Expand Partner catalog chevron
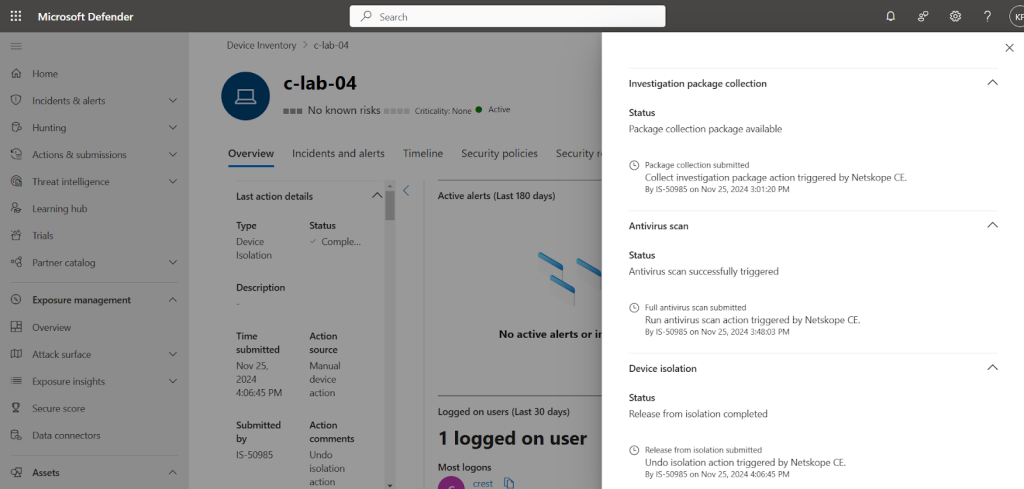1024x489 pixels. tap(172, 262)
